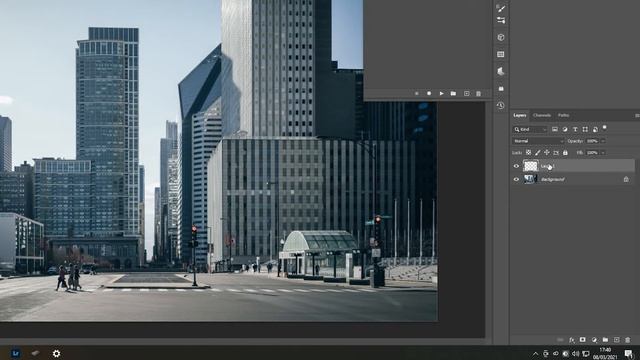640x360 pixels.
Task: Open the Kind filter dropdown
Action: pos(530,129)
